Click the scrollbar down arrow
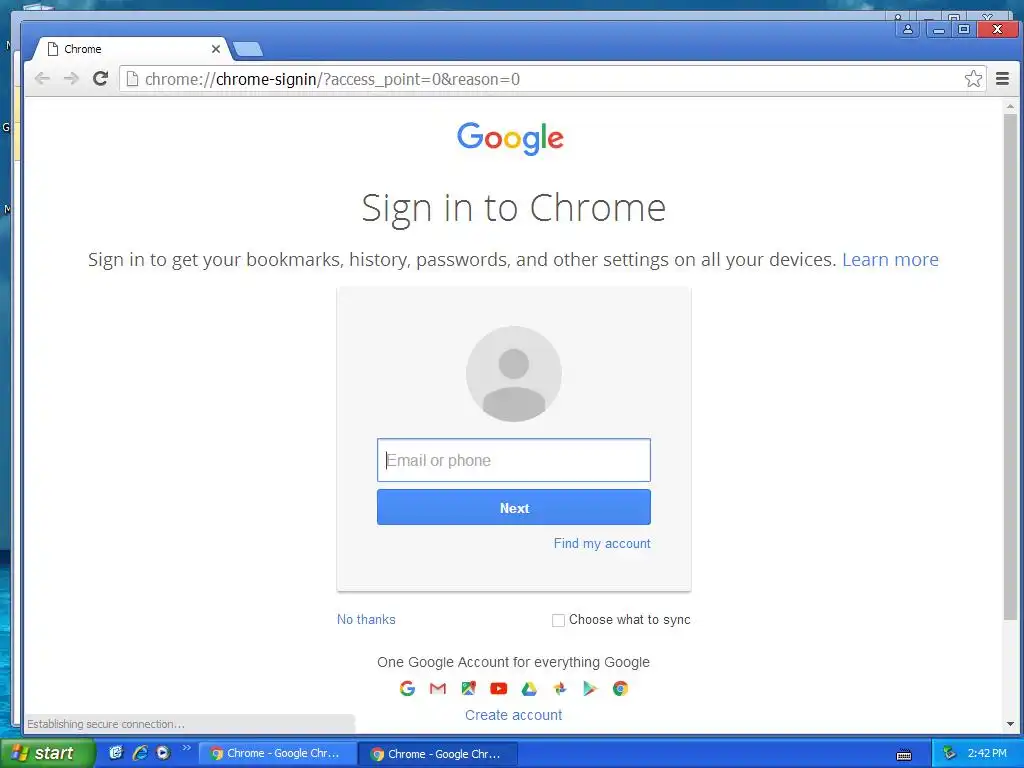 click(x=1010, y=724)
